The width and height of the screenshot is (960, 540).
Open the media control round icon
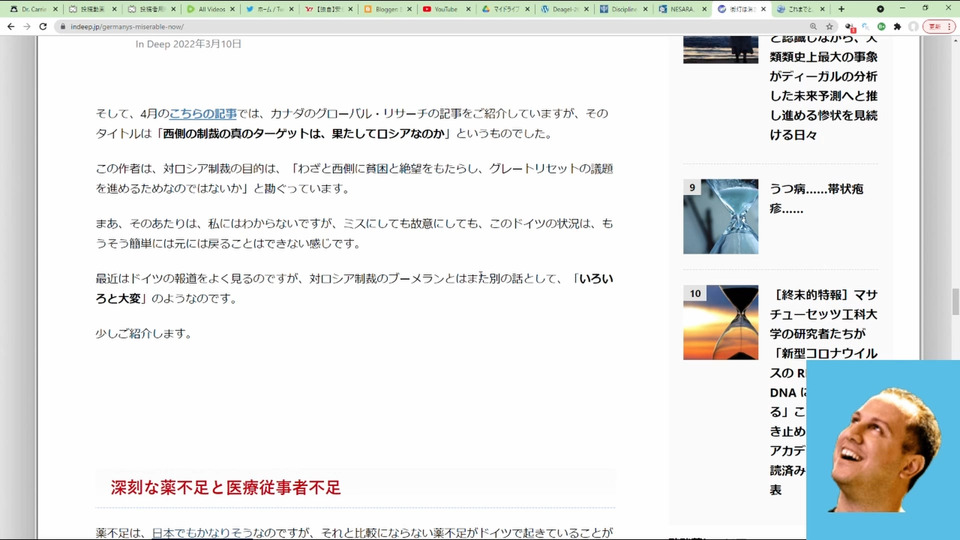pos(880,9)
